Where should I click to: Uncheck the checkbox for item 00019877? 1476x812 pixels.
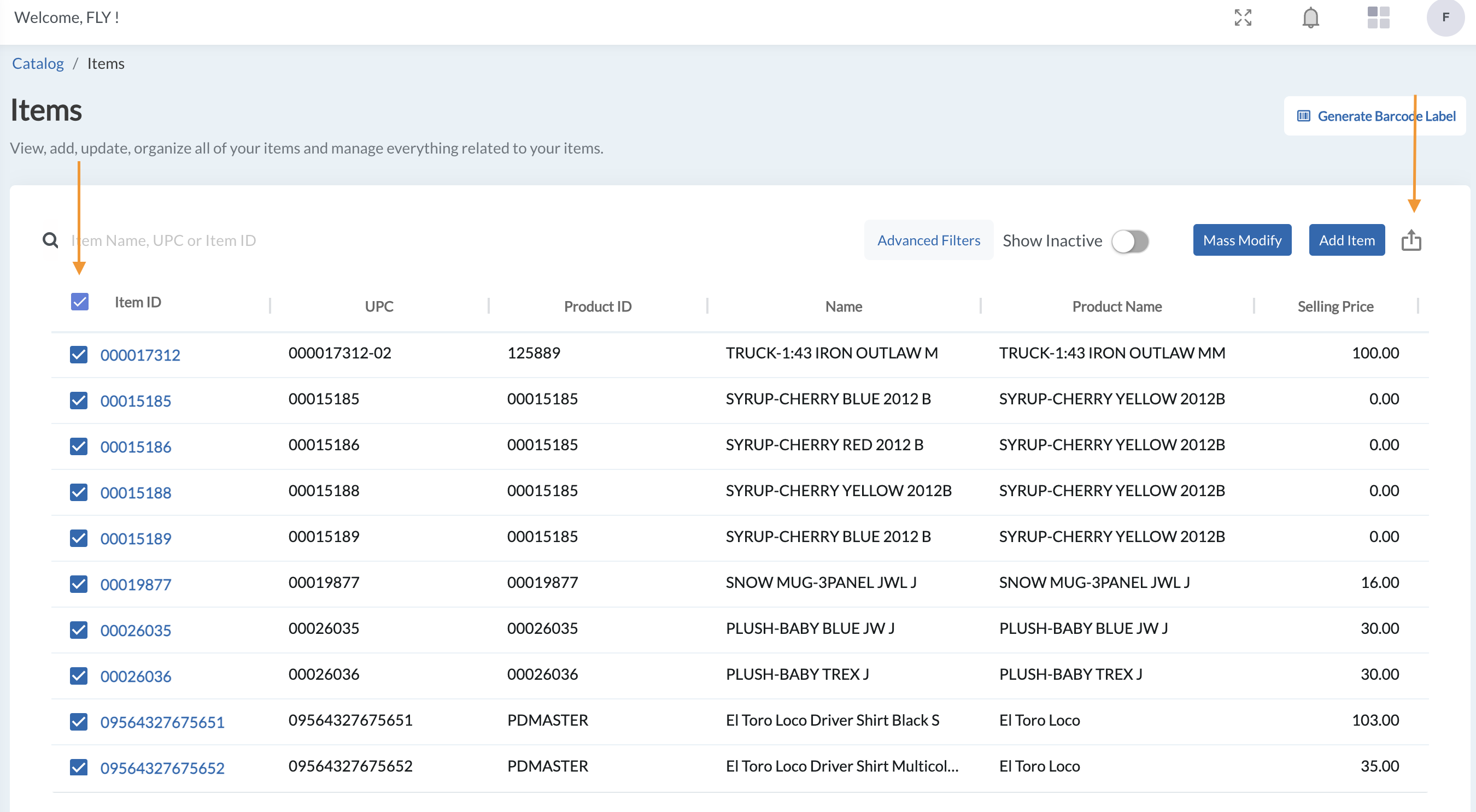point(79,584)
